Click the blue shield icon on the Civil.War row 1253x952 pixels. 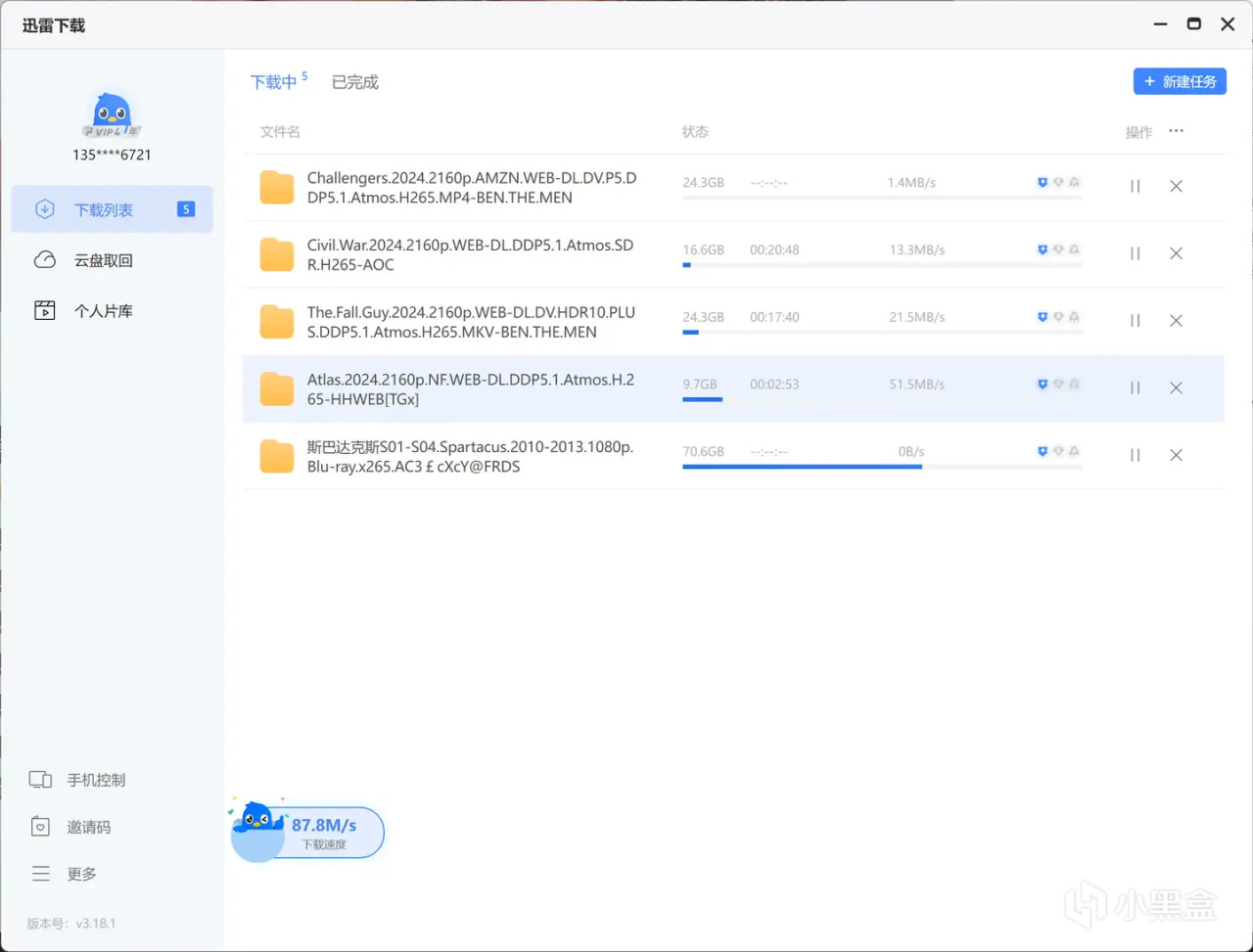[x=1043, y=249]
